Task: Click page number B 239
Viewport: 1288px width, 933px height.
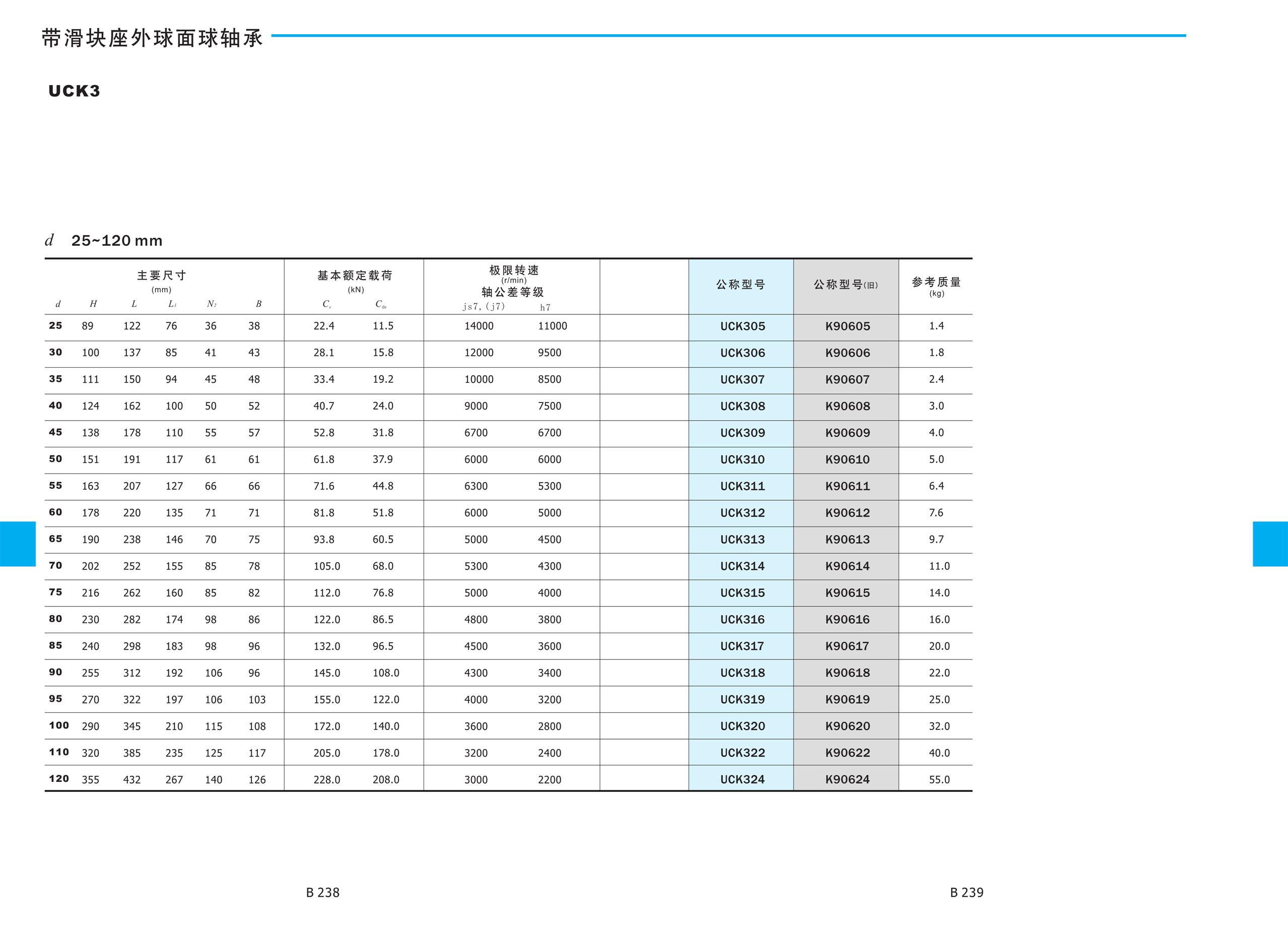Action: 967,892
